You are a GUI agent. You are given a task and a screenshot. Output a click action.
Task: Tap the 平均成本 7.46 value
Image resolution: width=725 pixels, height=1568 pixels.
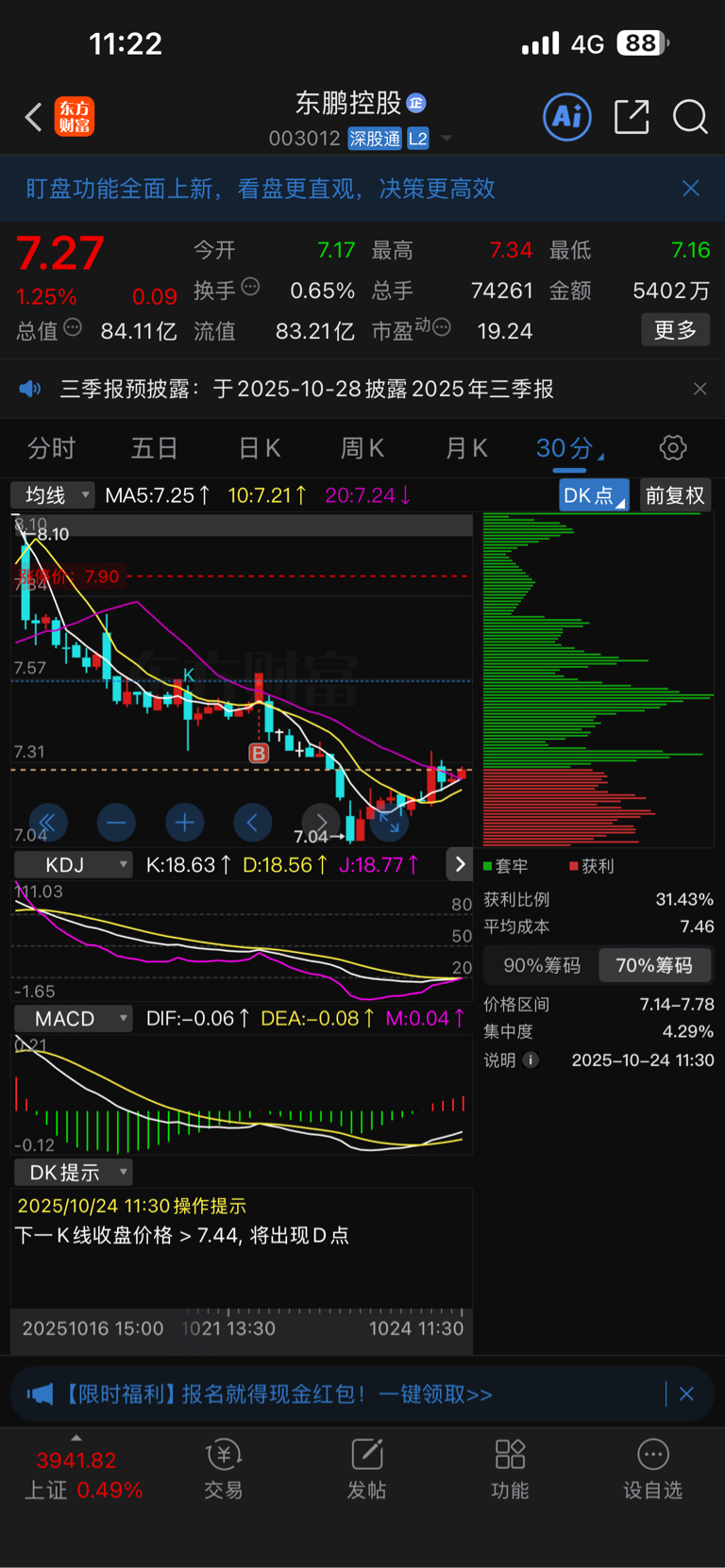tap(697, 926)
